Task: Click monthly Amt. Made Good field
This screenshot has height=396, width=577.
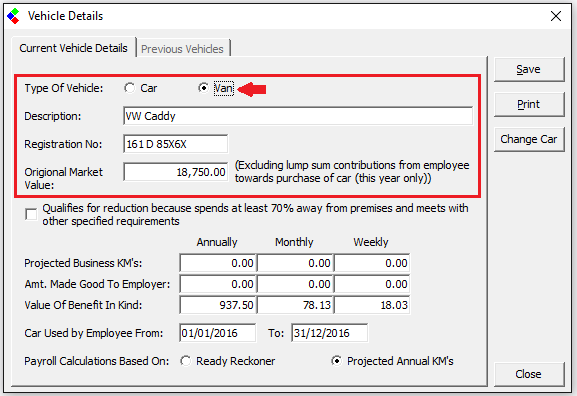Action: point(295,284)
